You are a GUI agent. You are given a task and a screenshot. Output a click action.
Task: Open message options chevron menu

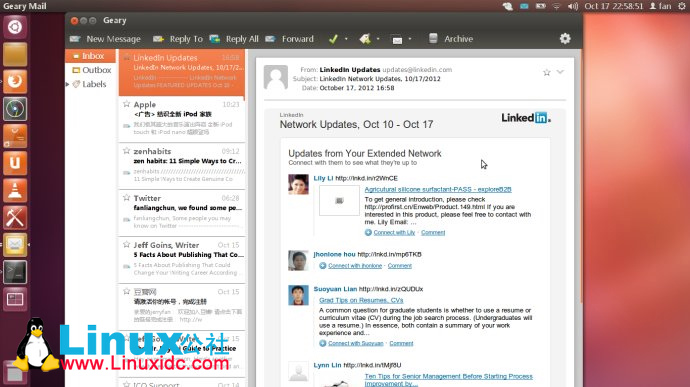point(560,72)
